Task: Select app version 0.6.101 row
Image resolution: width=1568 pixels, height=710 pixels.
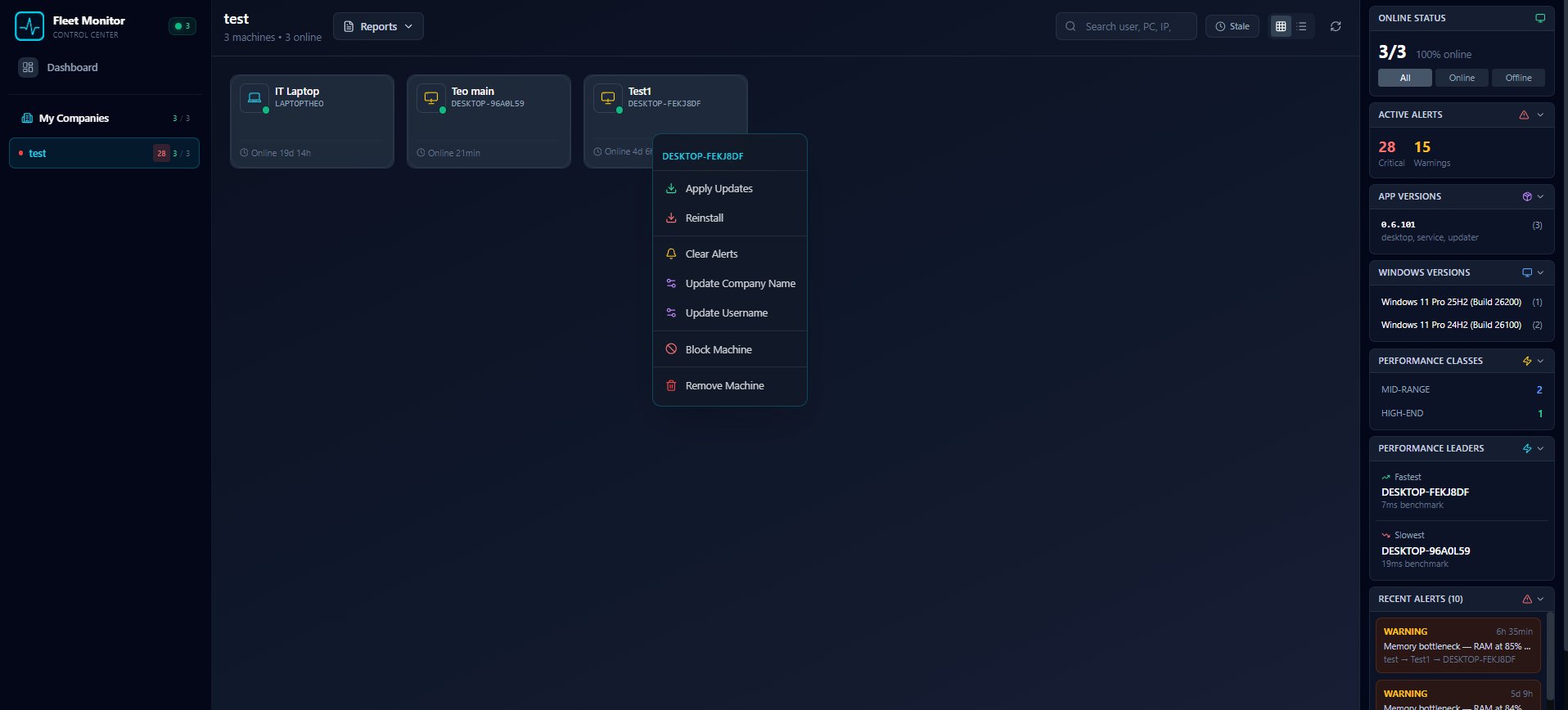Action: click(1462, 231)
